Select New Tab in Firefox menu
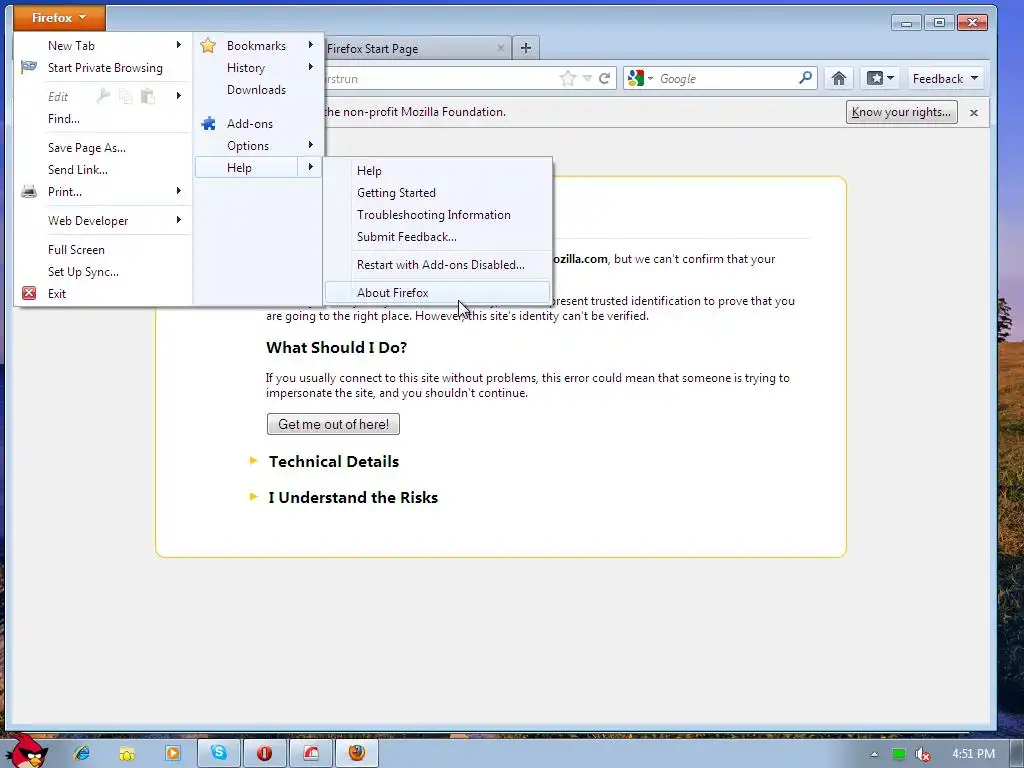 point(71,46)
